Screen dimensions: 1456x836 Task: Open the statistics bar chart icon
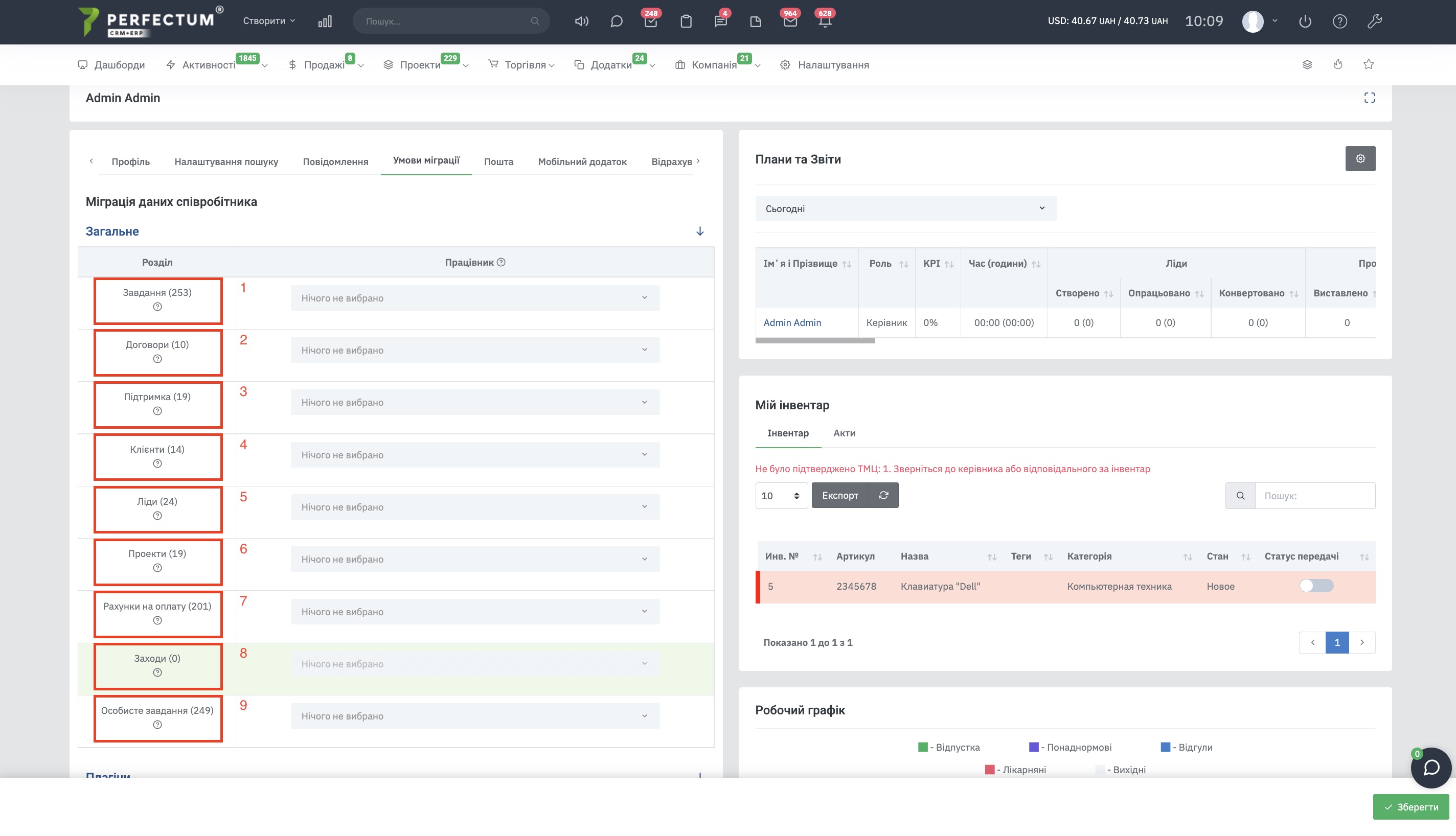pos(325,21)
